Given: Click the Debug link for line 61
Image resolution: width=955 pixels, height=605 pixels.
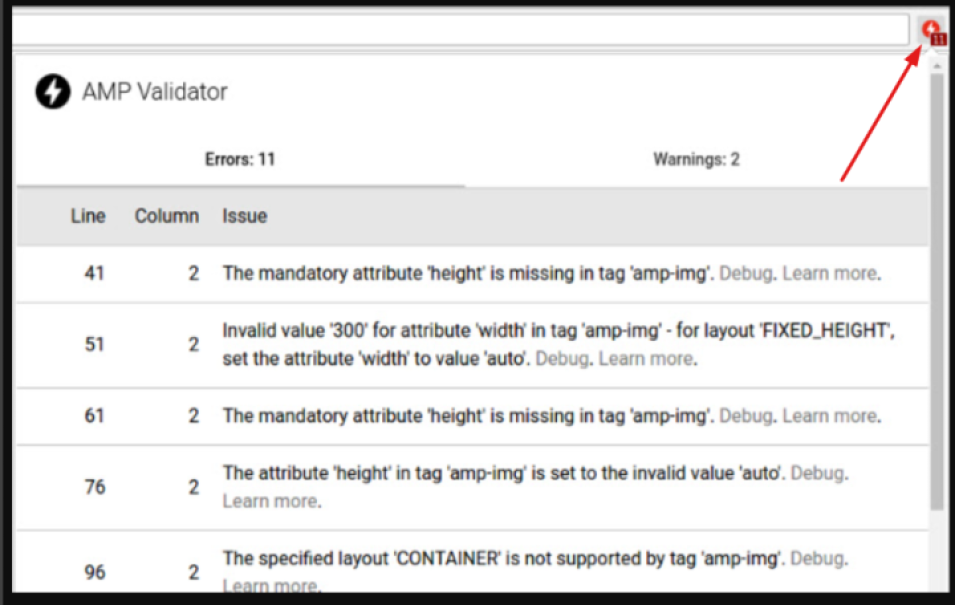Looking at the screenshot, I should click(x=745, y=416).
